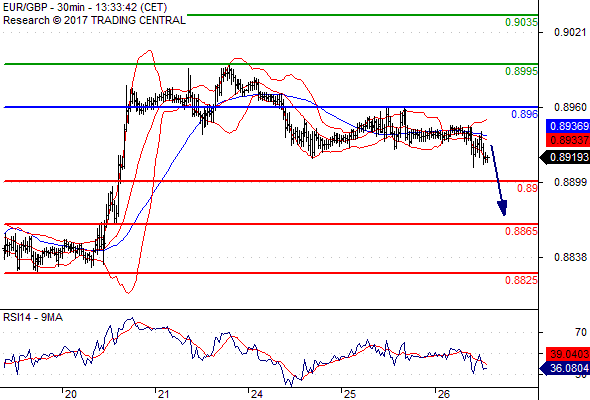
Task: Click the red 0.89 support label
Action: coord(527,188)
